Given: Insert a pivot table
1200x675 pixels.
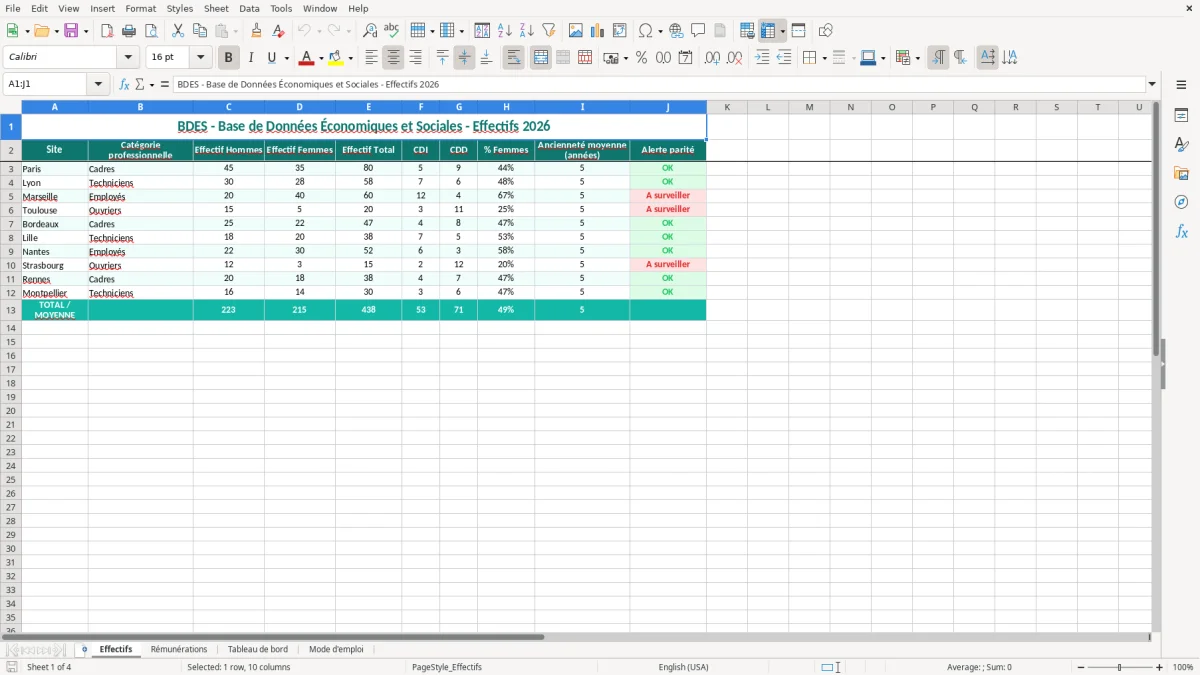Looking at the screenshot, I should click(620, 31).
